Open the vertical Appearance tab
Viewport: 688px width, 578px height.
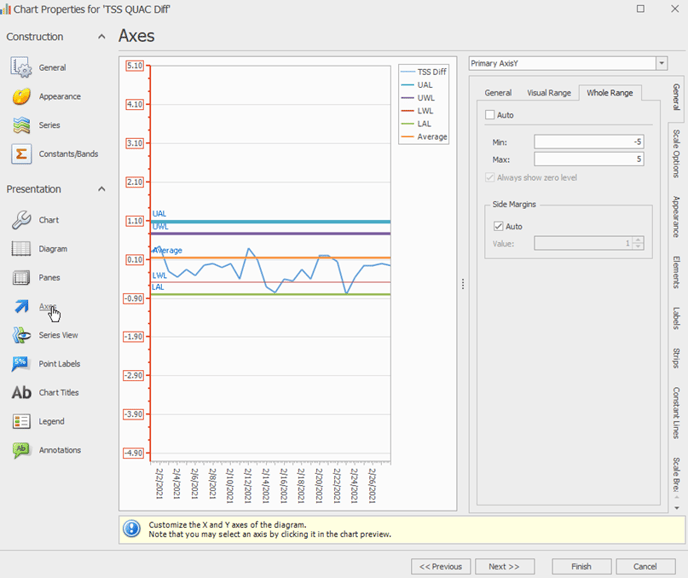[x=676, y=216]
